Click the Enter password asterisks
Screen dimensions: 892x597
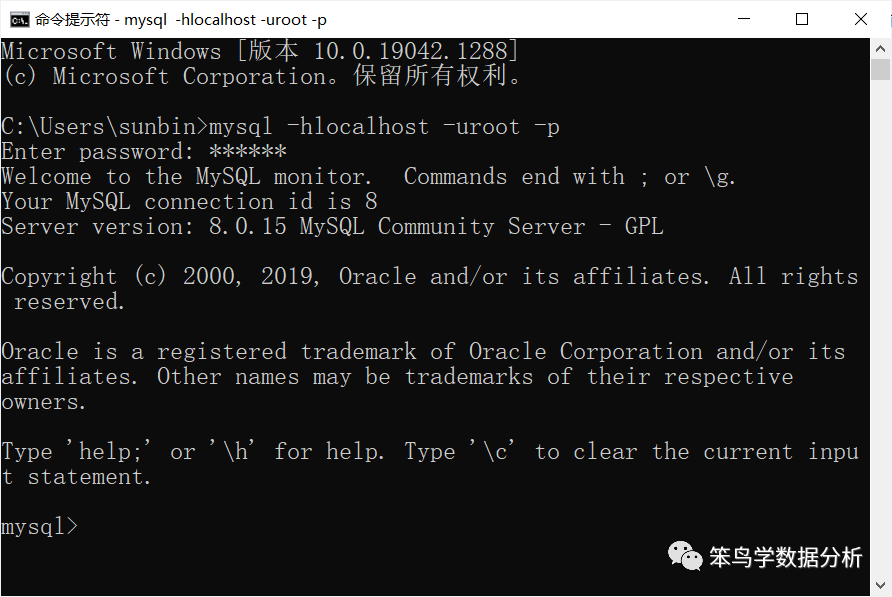(247, 152)
